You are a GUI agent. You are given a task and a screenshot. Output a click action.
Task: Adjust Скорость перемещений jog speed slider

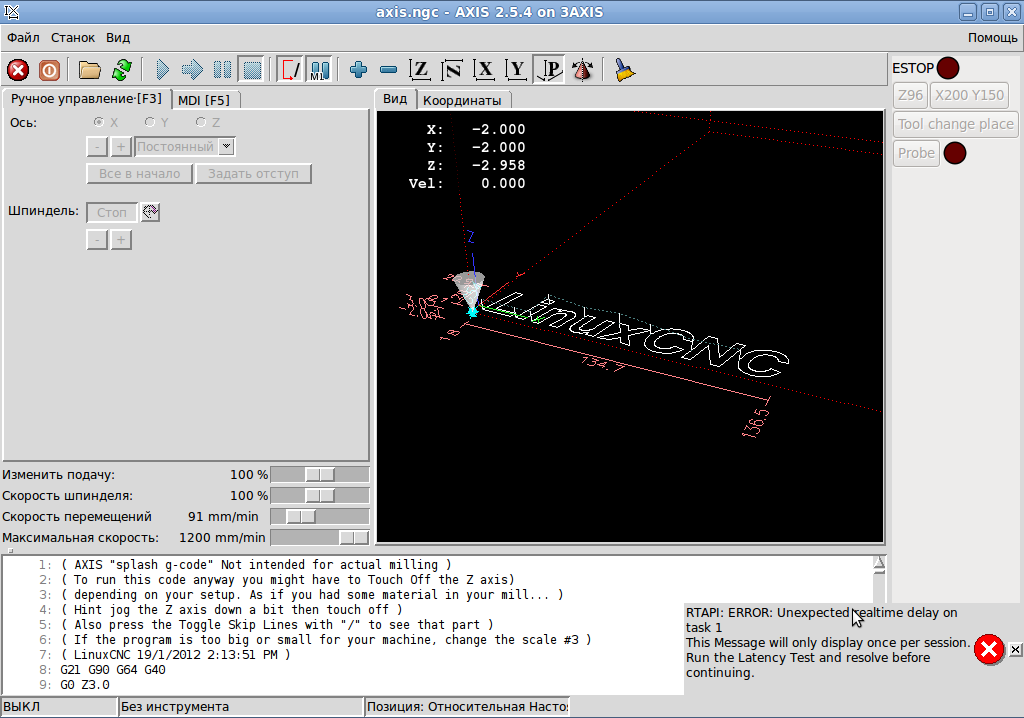coord(320,516)
